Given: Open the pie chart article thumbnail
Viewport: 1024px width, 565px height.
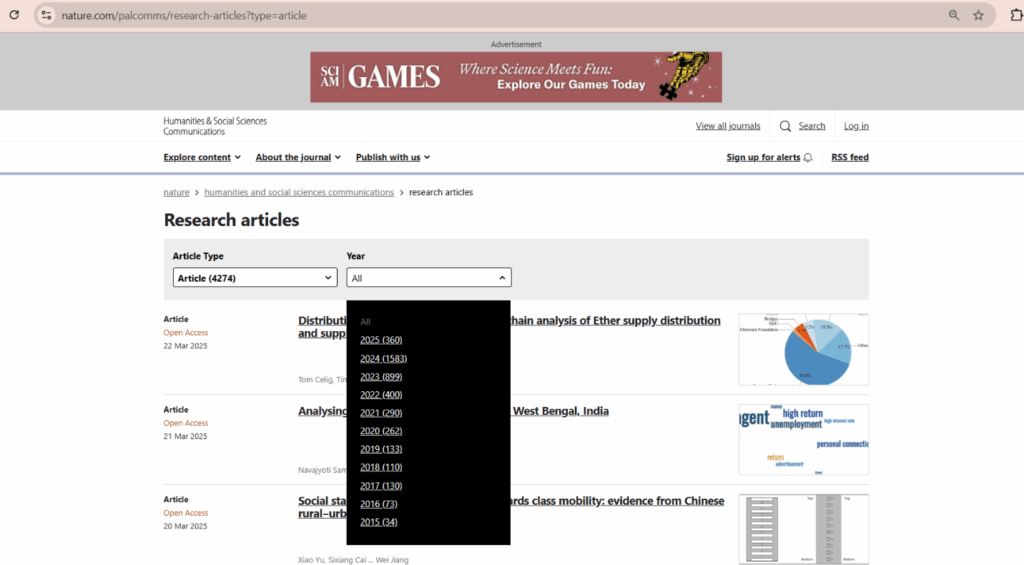Looking at the screenshot, I should [x=803, y=349].
